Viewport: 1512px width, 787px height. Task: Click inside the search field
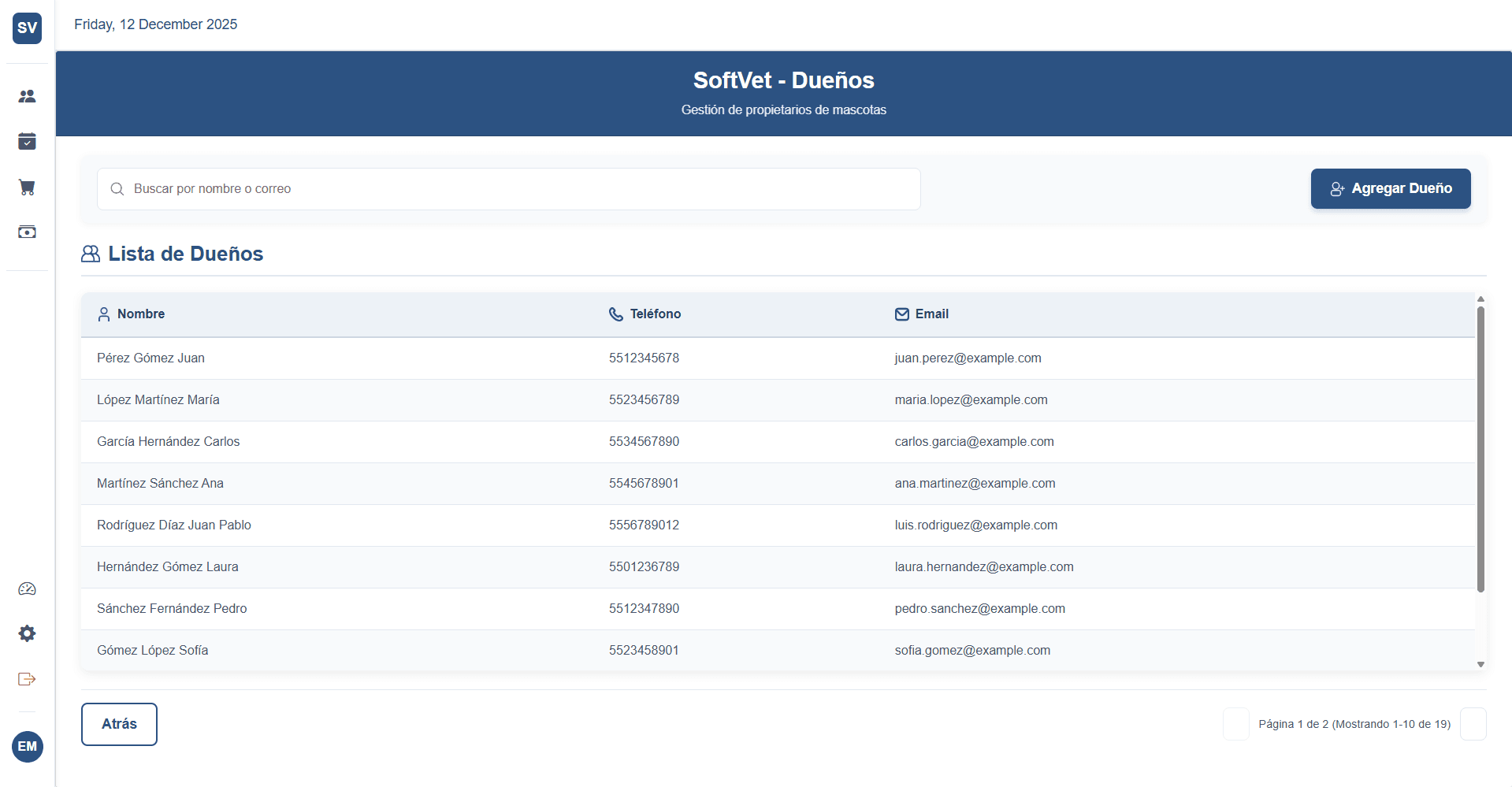pyautogui.click(x=508, y=189)
